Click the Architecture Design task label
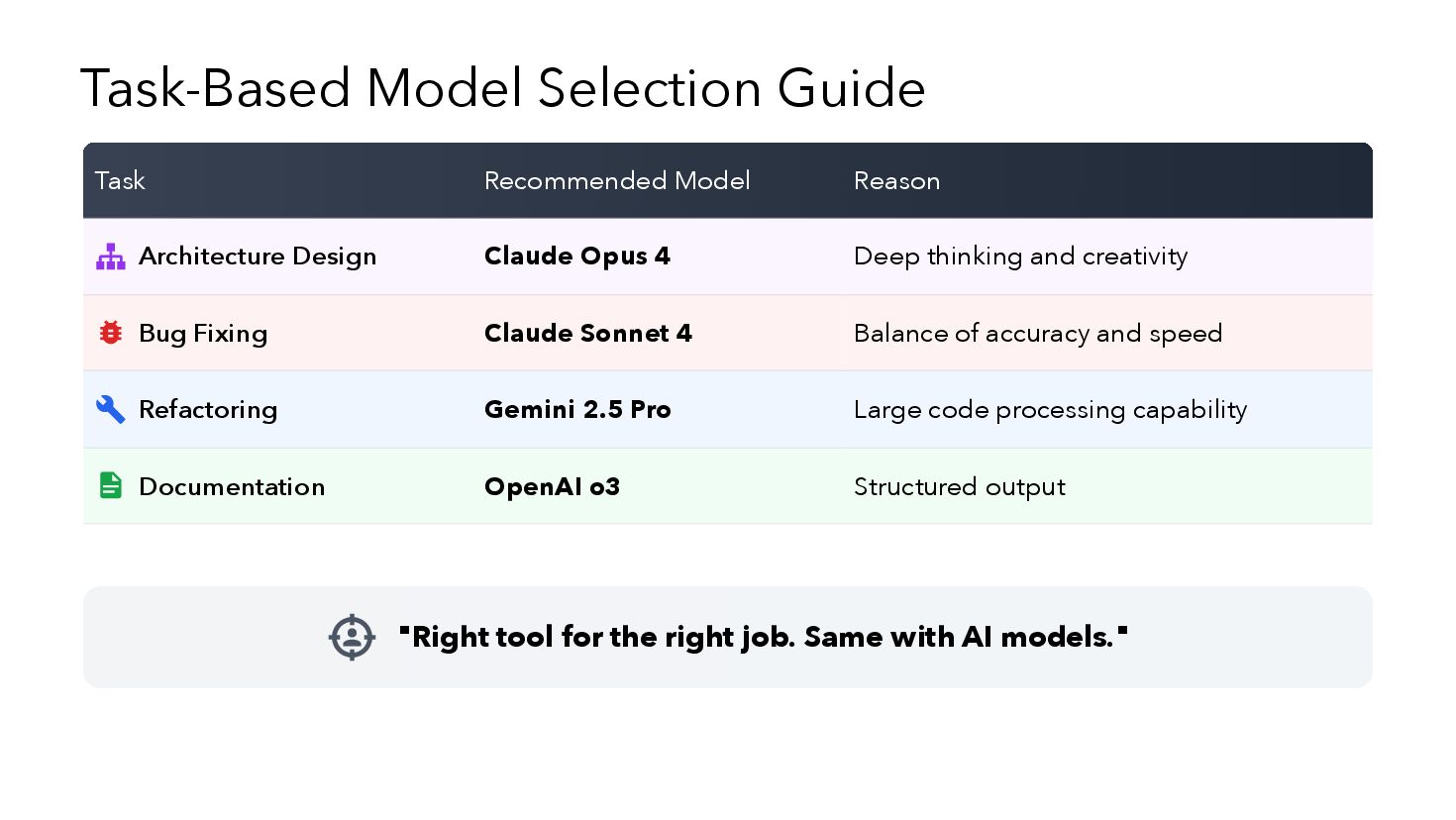This screenshot has width=1456, height=820. 258,256
